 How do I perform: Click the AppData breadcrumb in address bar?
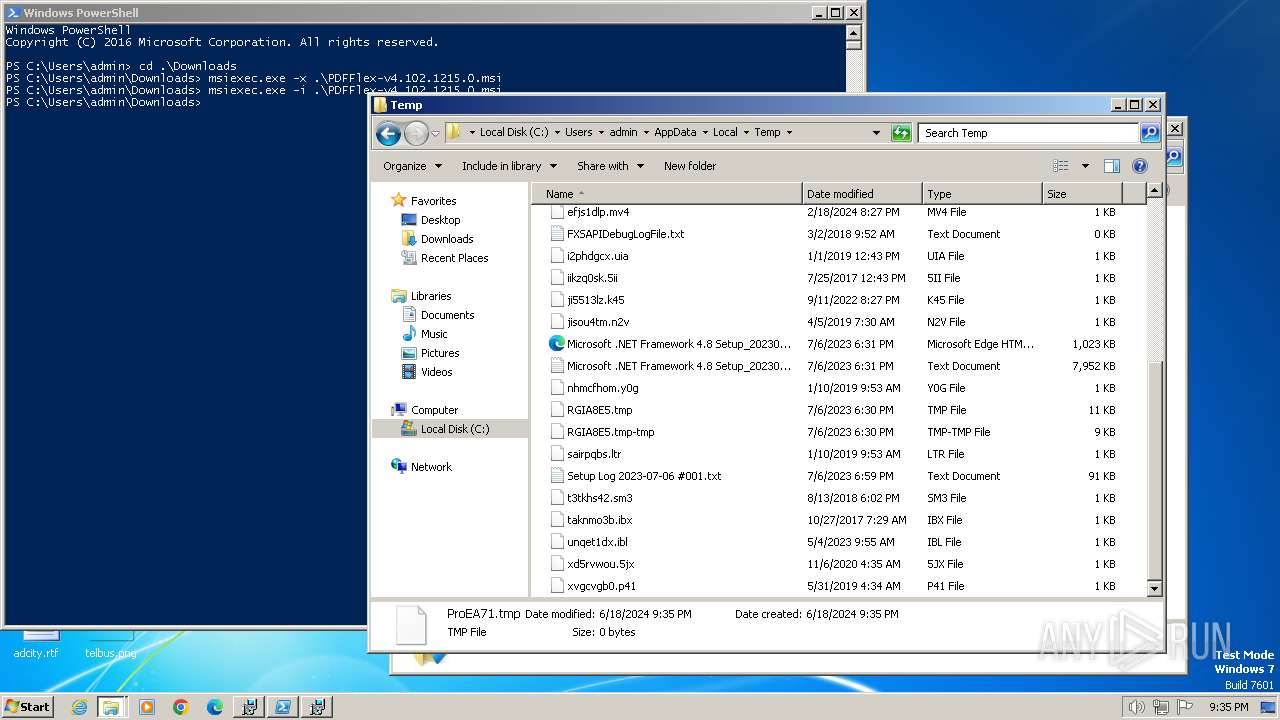pyautogui.click(x=675, y=132)
